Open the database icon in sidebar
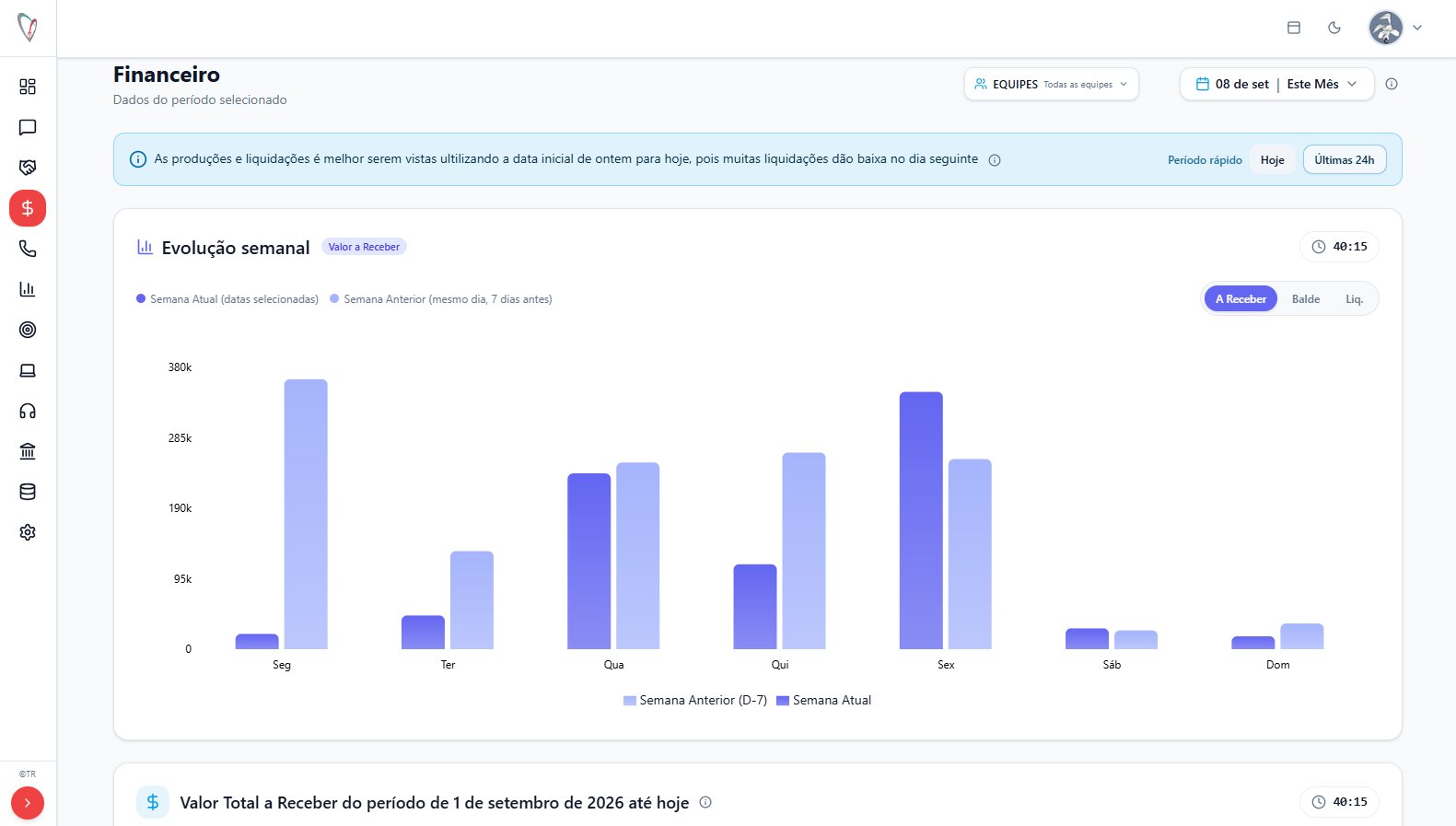The width and height of the screenshot is (1456, 826). pos(28,492)
